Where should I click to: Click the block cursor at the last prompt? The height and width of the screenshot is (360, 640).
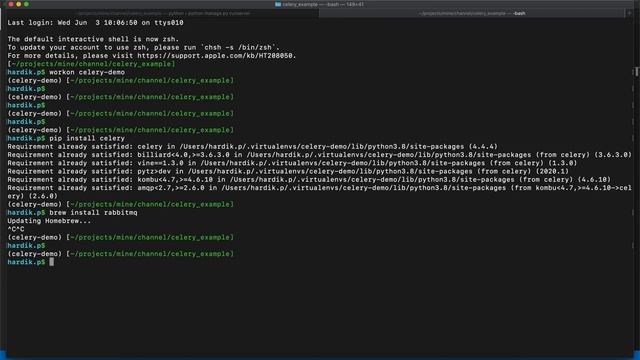pyautogui.click(x=51, y=262)
